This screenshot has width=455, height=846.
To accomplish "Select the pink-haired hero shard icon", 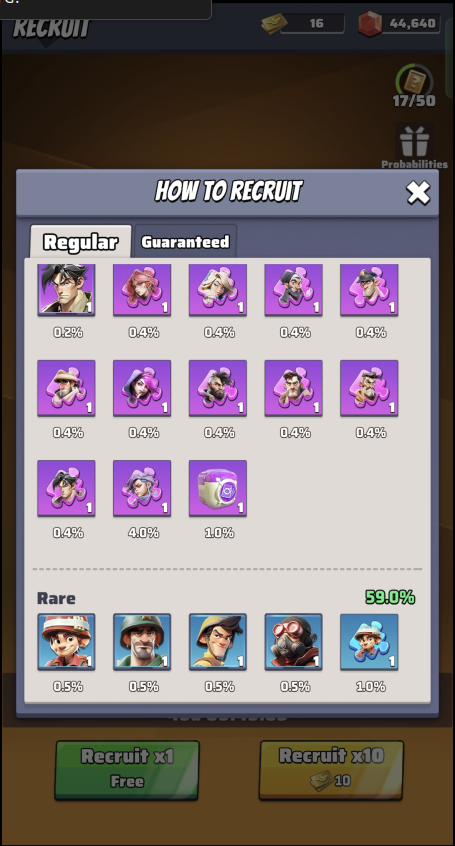I will (x=142, y=289).
